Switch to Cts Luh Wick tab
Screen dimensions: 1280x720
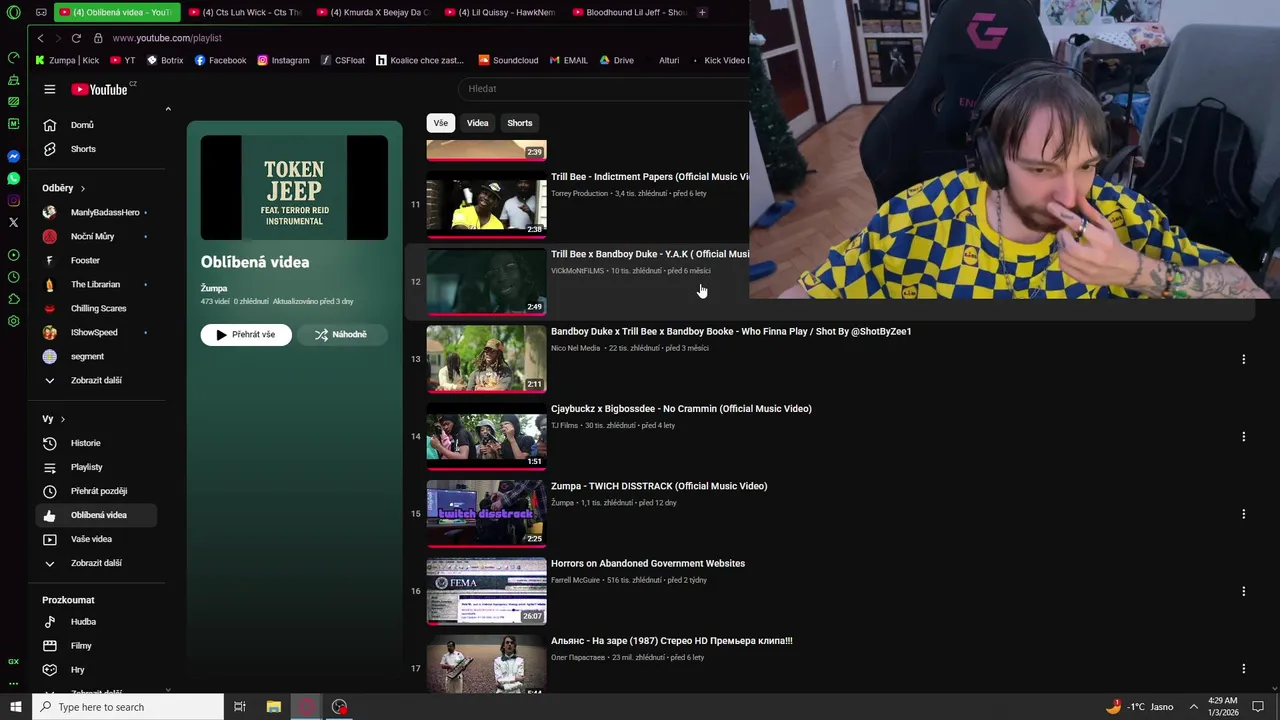[x=244, y=12]
